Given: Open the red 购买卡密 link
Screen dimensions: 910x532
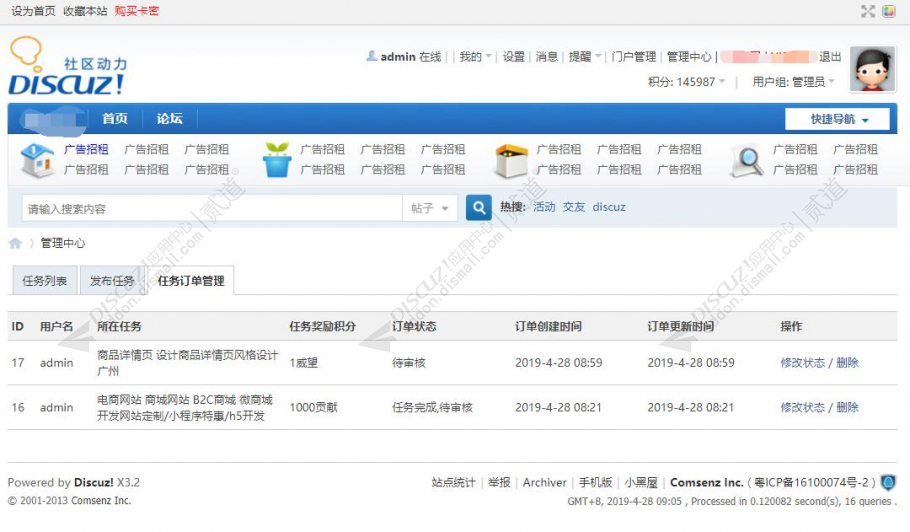Looking at the screenshot, I should pos(137,11).
